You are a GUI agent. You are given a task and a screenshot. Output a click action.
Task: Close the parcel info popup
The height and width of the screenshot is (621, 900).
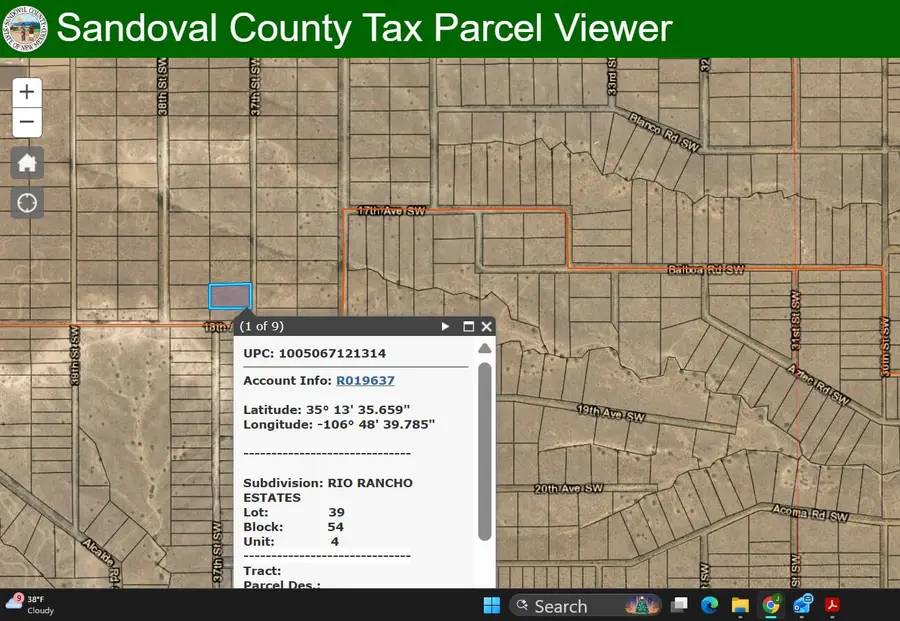[486, 326]
